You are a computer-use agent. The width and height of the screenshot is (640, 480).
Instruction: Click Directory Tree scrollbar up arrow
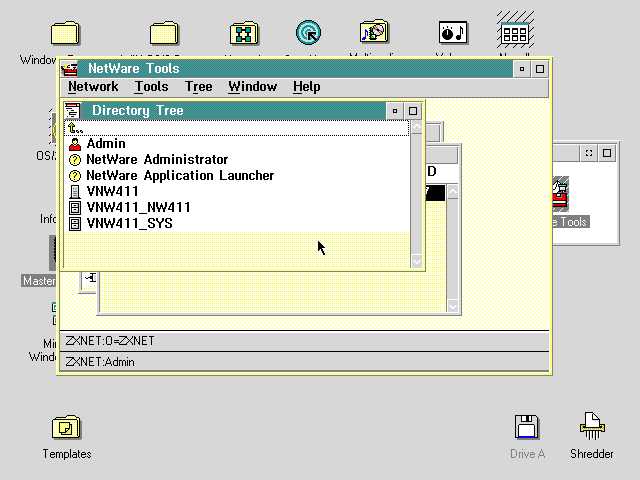[417, 127]
